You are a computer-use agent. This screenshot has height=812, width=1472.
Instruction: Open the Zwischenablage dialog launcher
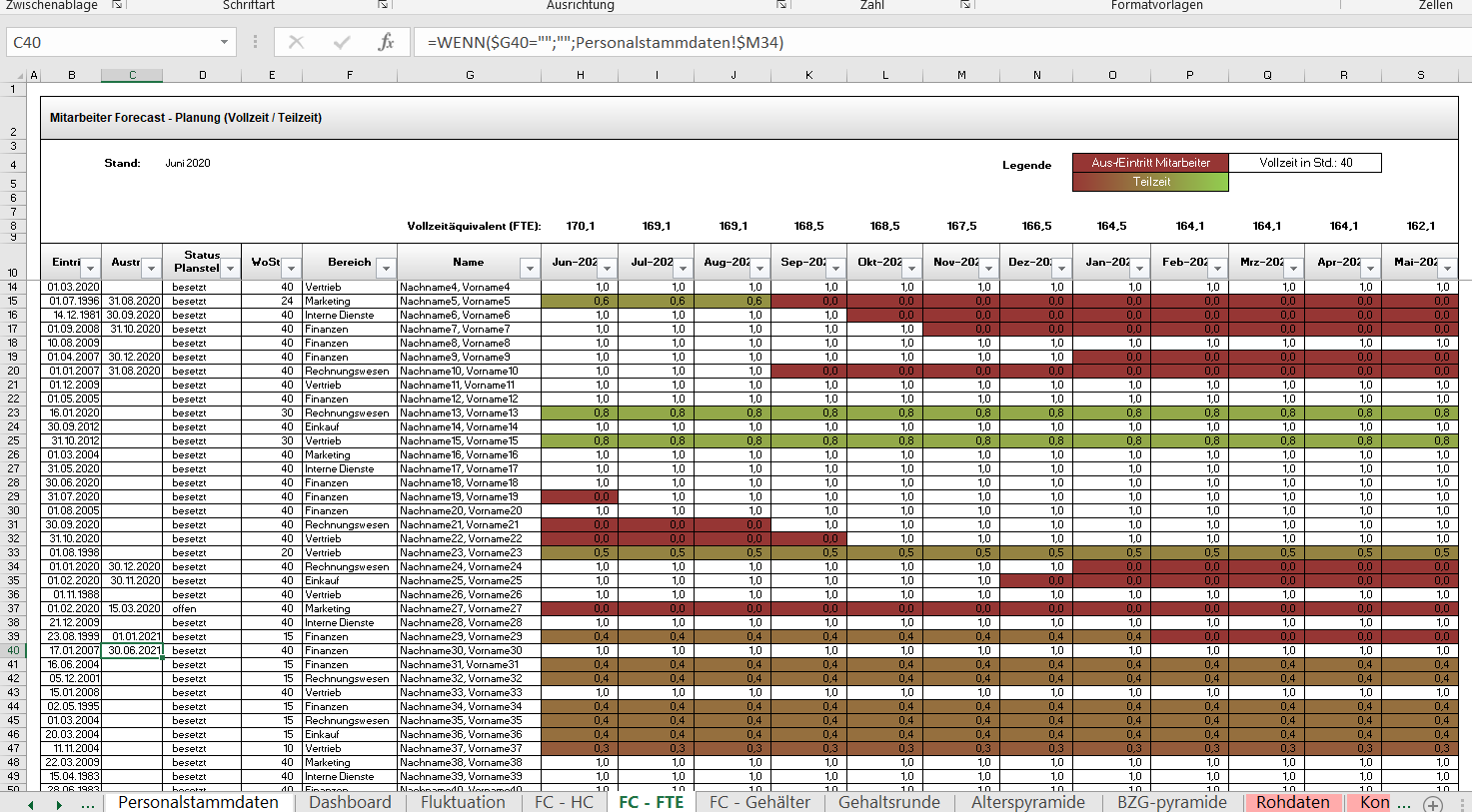[x=117, y=5]
